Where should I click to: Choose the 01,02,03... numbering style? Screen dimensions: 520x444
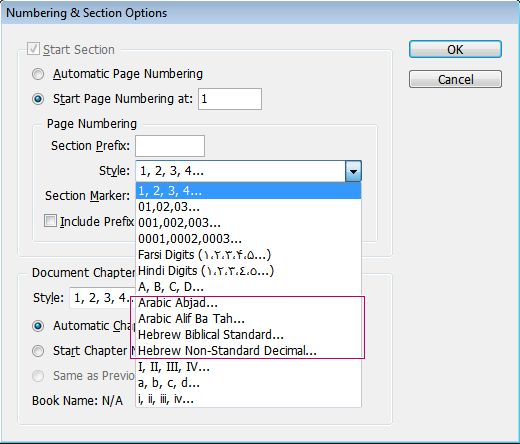tap(248, 207)
